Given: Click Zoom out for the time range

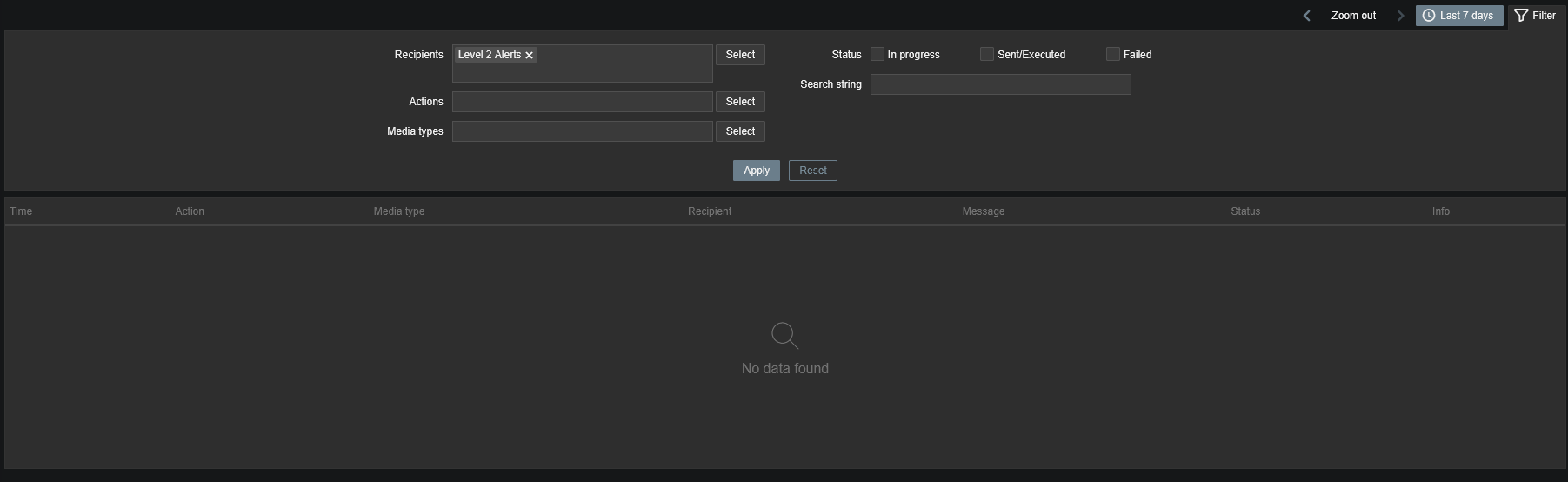Looking at the screenshot, I should [x=1353, y=16].
